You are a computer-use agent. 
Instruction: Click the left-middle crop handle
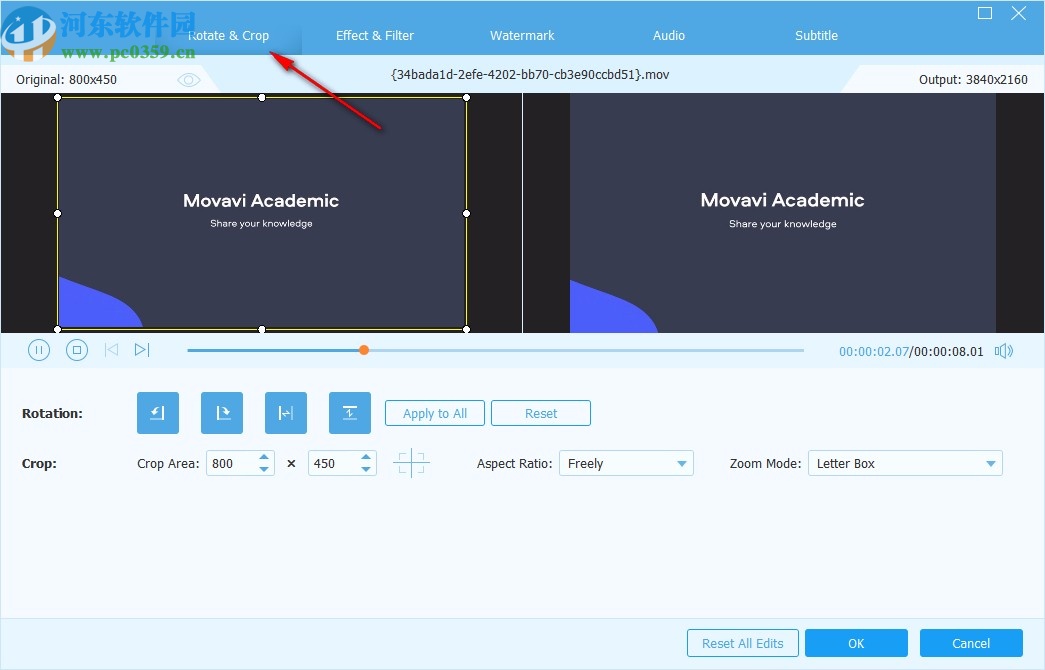coord(57,213)
